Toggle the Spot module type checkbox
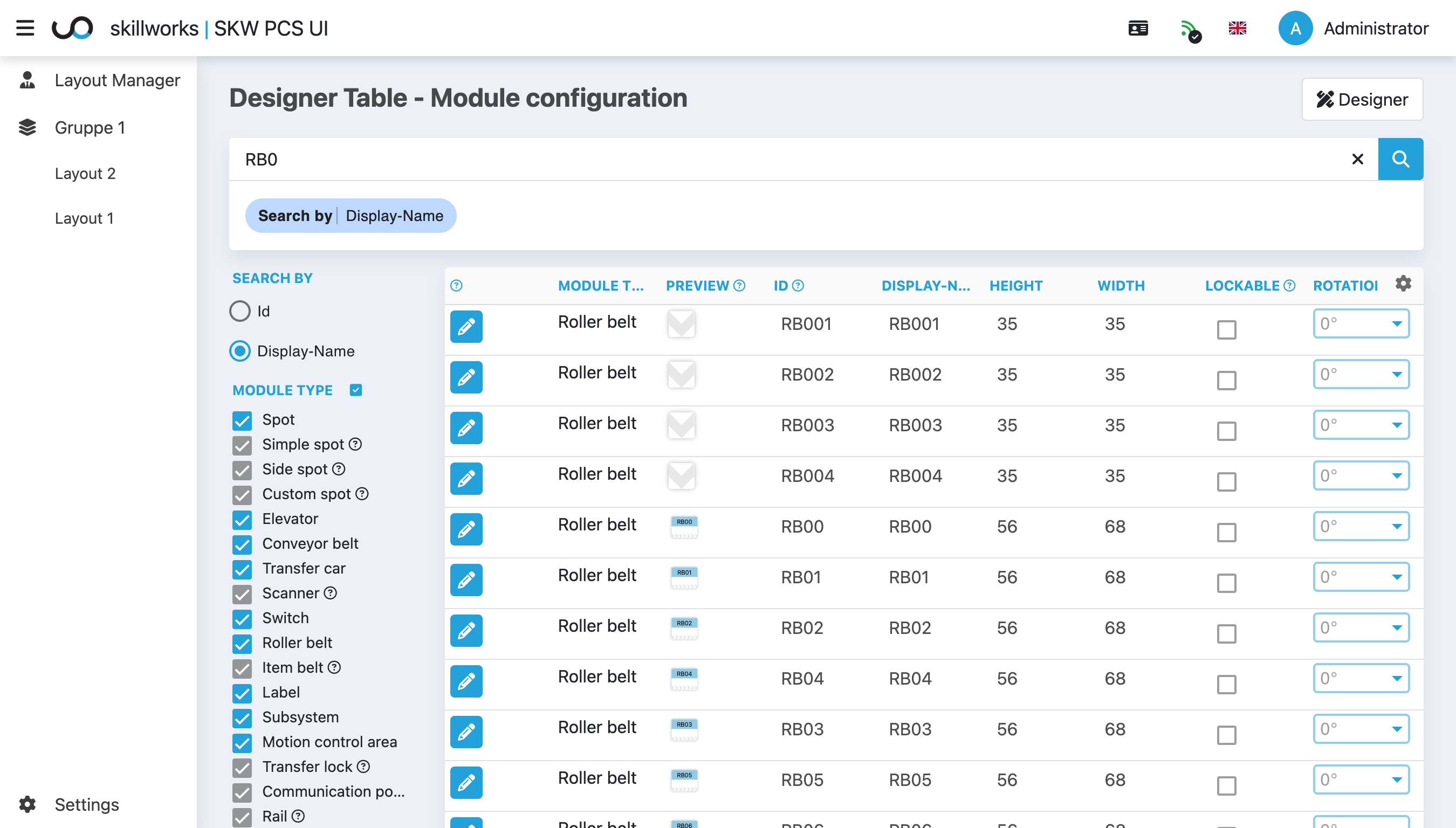This screenshot has height=828, width=1456. click(242, 420)
